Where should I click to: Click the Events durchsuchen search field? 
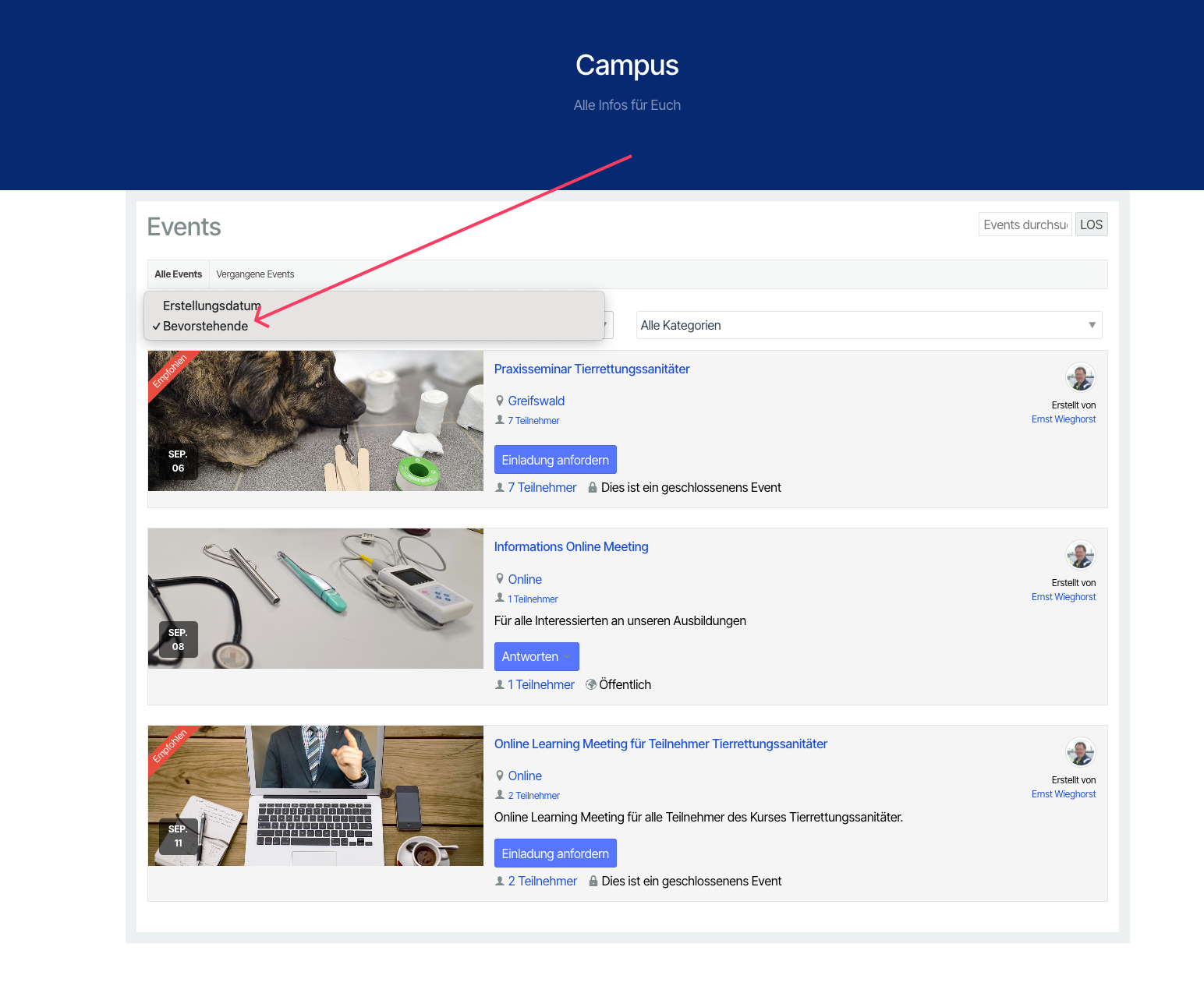(1025, 224)
